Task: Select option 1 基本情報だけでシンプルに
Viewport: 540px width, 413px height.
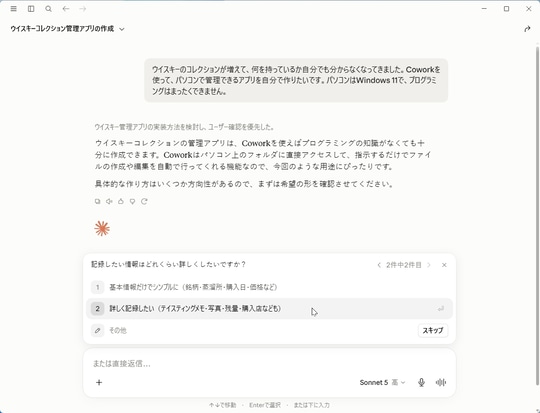Action: pyautogui.click(x=269, y=287)
